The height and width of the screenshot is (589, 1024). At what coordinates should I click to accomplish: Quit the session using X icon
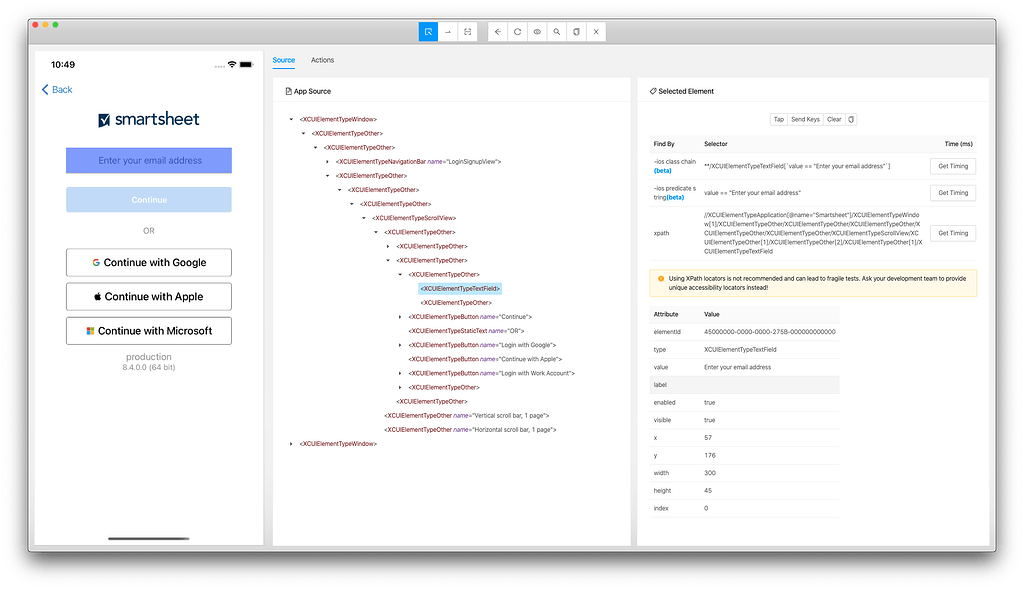[596, 31]
